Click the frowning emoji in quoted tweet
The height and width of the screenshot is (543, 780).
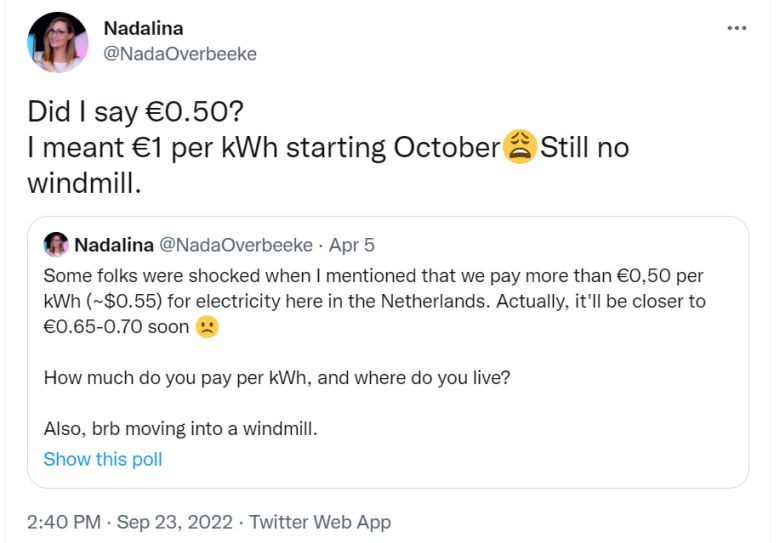(x=207, y=326)
